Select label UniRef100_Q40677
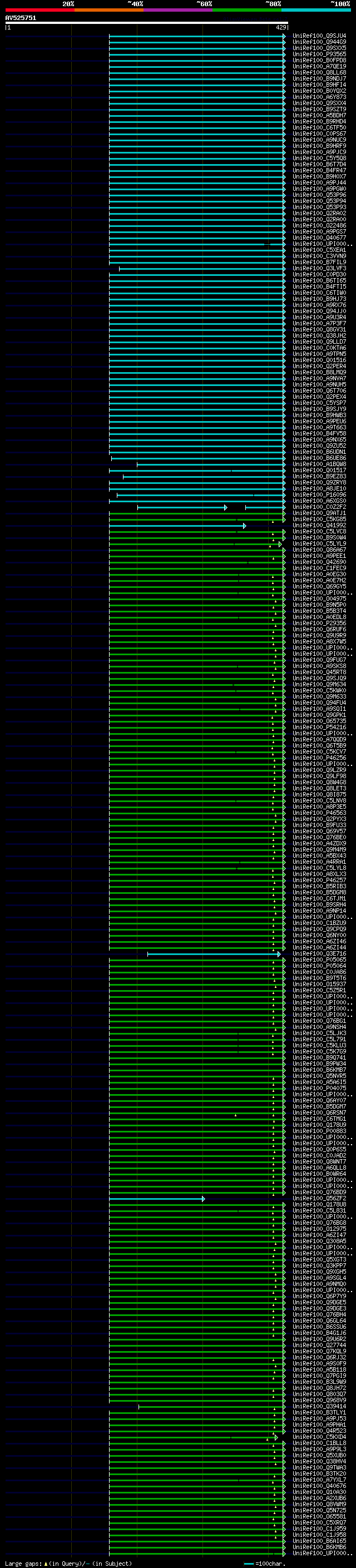Viewport: 356px width, 1568px height. click(319, 238)
